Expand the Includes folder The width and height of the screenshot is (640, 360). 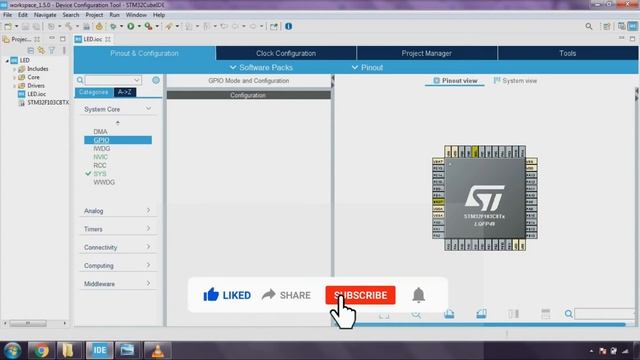15,69
